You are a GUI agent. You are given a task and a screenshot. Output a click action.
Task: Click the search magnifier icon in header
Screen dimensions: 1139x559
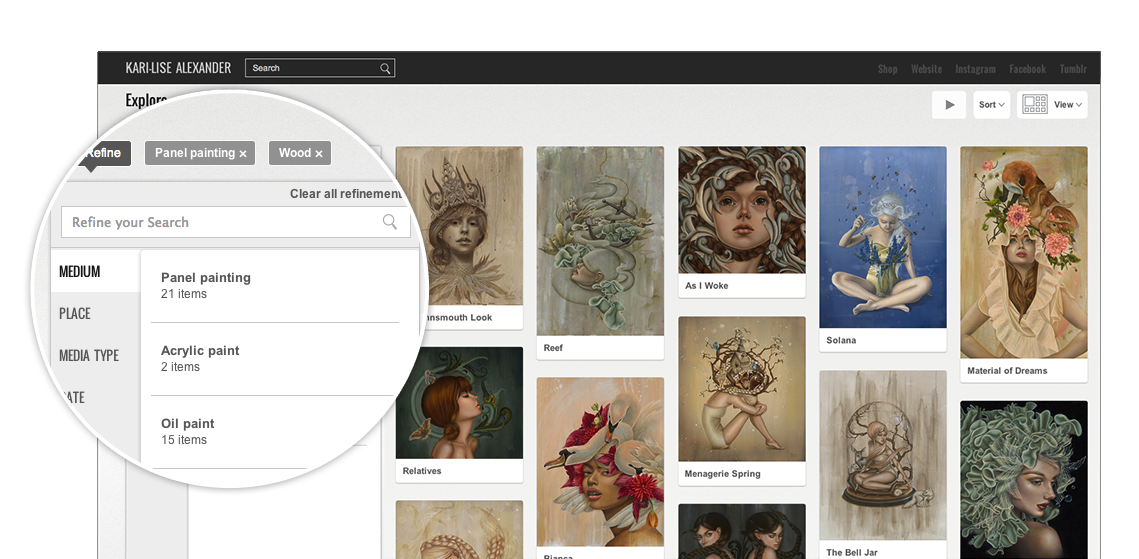(385, 68)
